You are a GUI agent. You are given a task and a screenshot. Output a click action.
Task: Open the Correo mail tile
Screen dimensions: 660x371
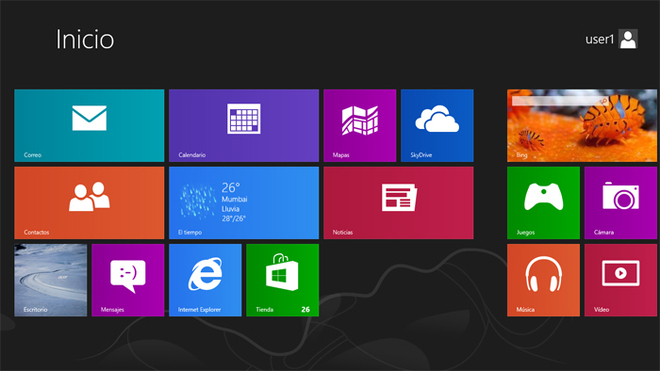(89, 125)
